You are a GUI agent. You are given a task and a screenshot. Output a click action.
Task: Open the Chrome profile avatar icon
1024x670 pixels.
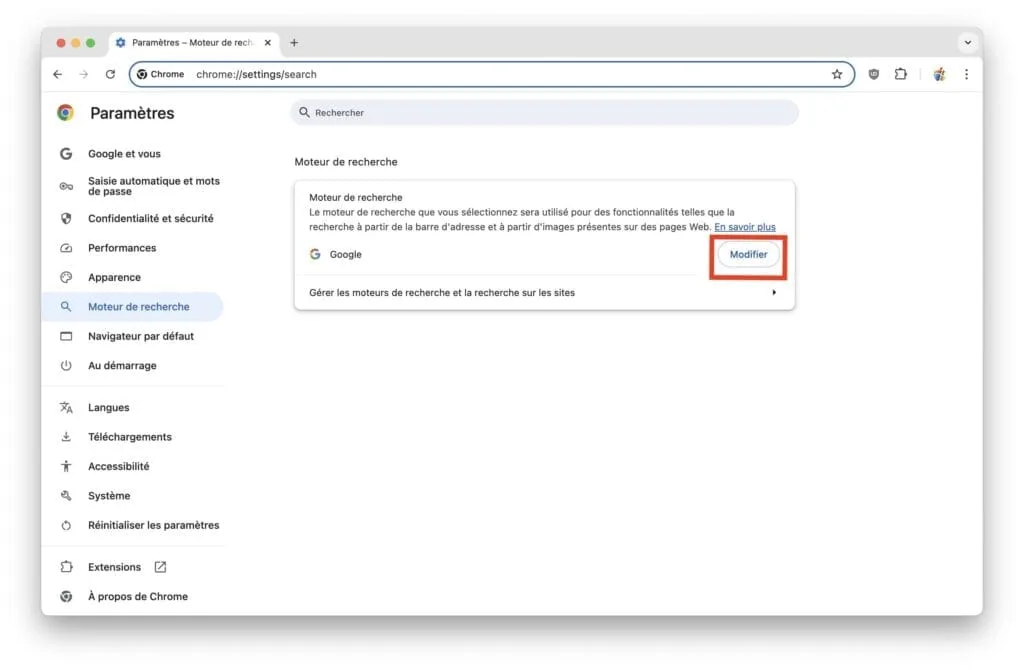[938, 74]
